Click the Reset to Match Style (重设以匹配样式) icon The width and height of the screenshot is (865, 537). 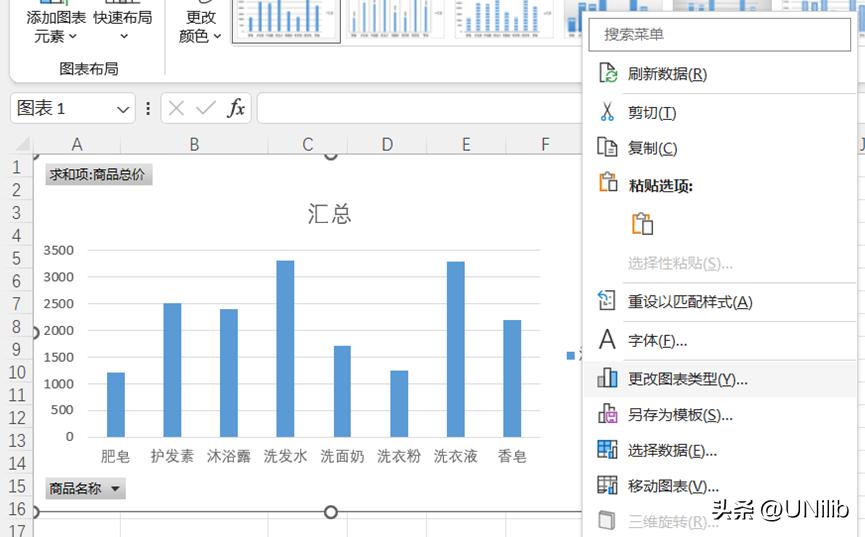point(607,301)
